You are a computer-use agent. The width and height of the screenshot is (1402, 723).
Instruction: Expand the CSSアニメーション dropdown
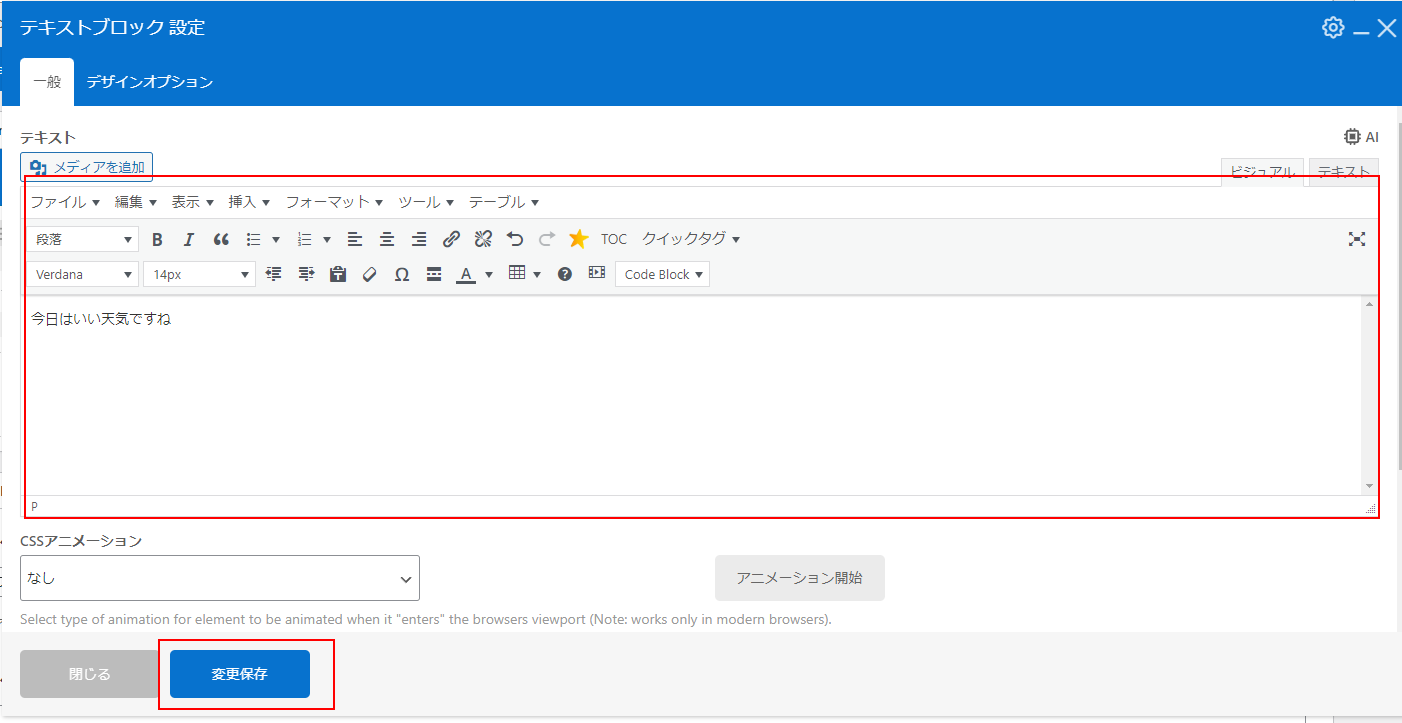pos(220,578)
